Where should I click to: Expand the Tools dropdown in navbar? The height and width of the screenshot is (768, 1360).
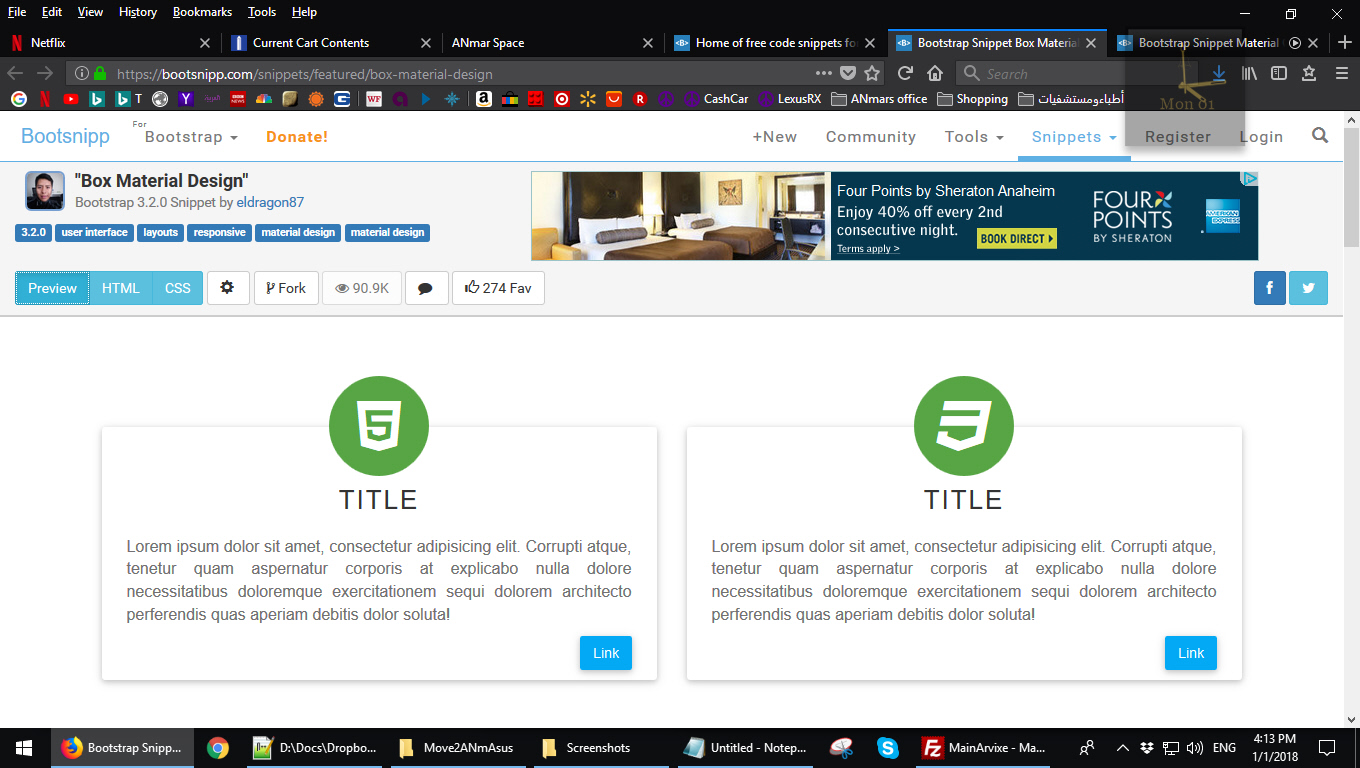coord(973,137)
